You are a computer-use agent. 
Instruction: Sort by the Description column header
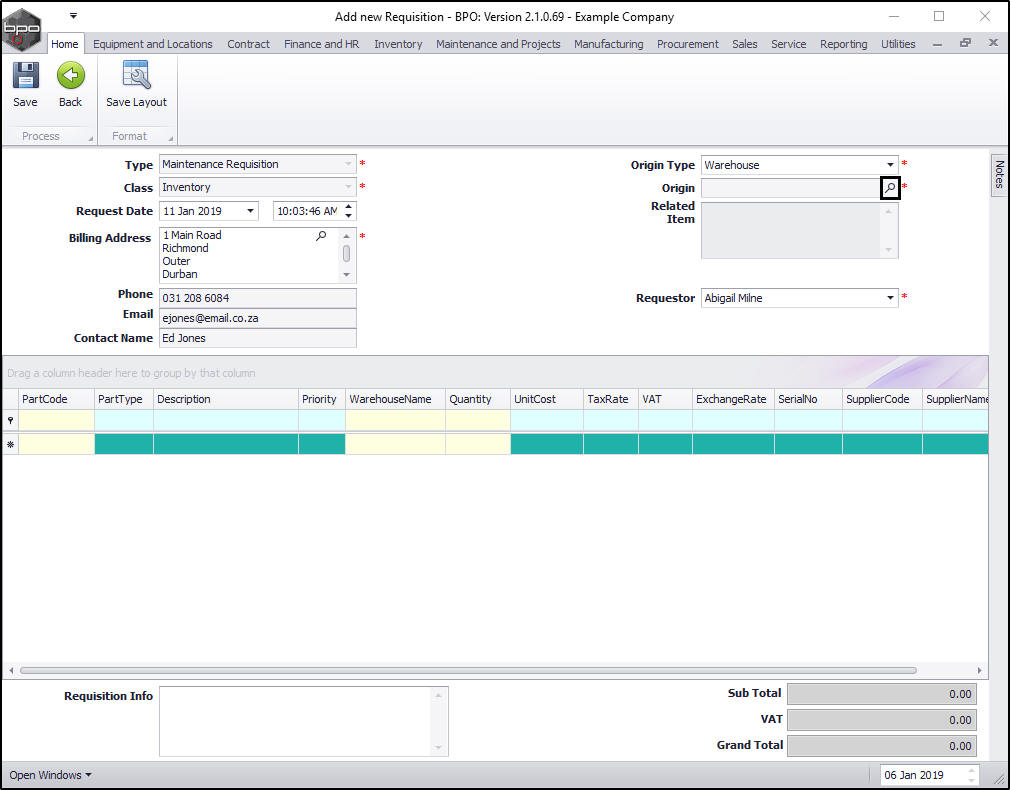click(x=226, y=399)
